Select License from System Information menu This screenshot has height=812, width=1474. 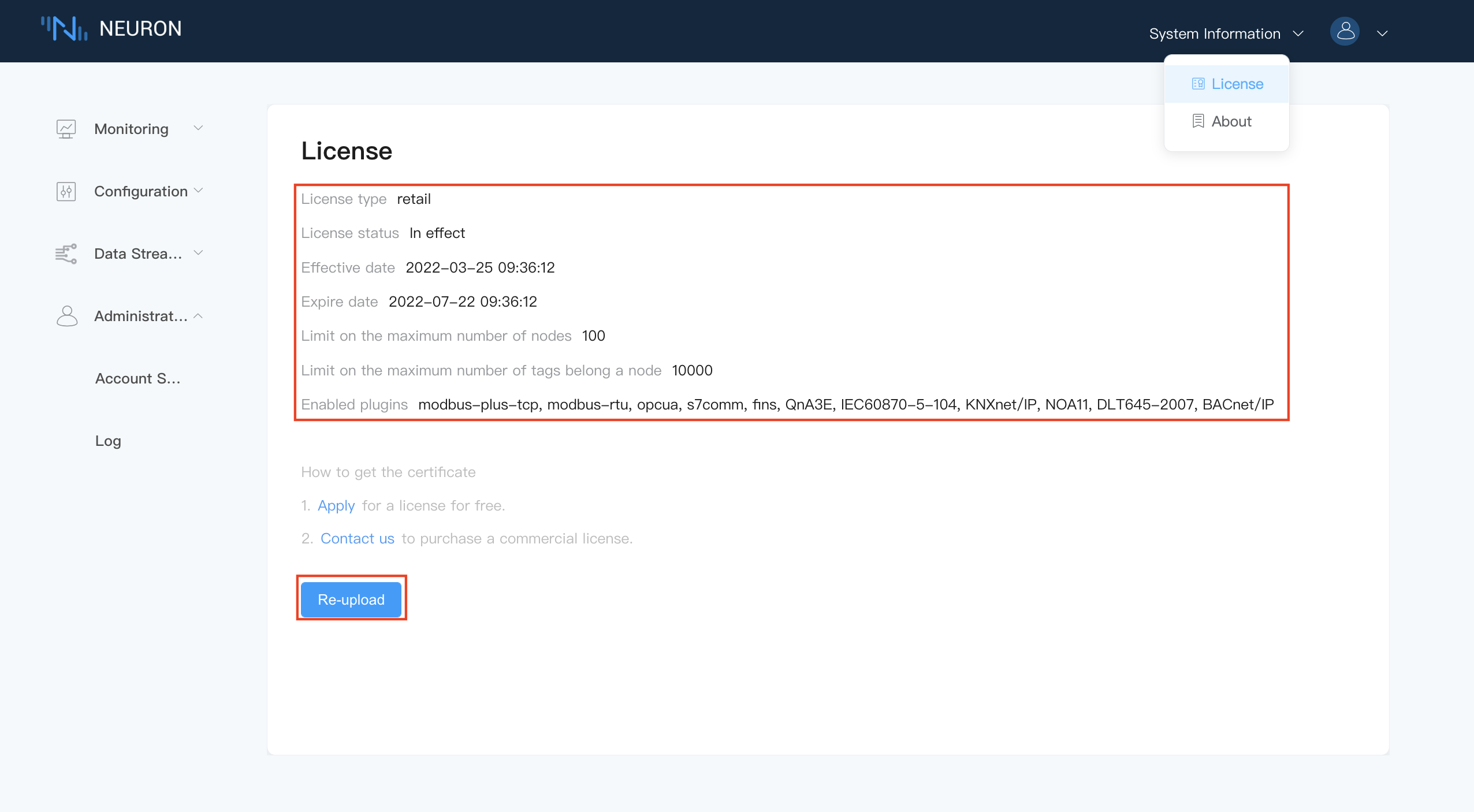point(1237,84)
